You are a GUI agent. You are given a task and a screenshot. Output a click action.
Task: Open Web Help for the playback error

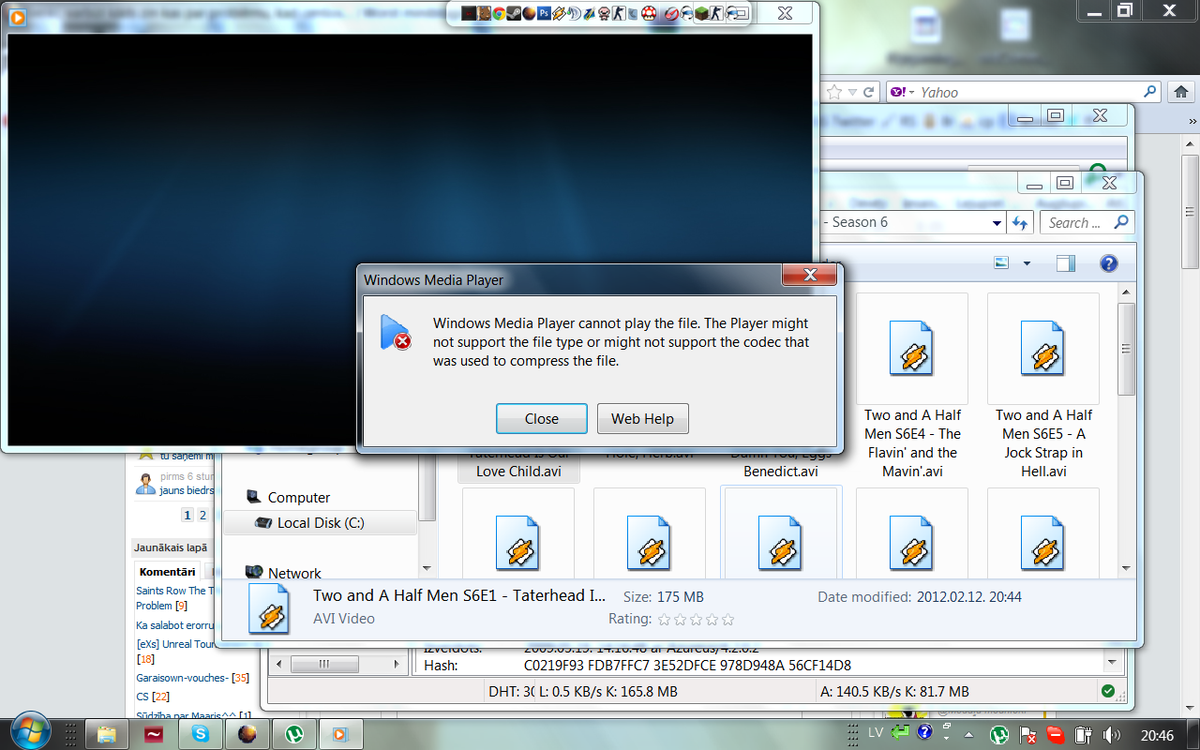pyautogui.click(x=643, y=418)
